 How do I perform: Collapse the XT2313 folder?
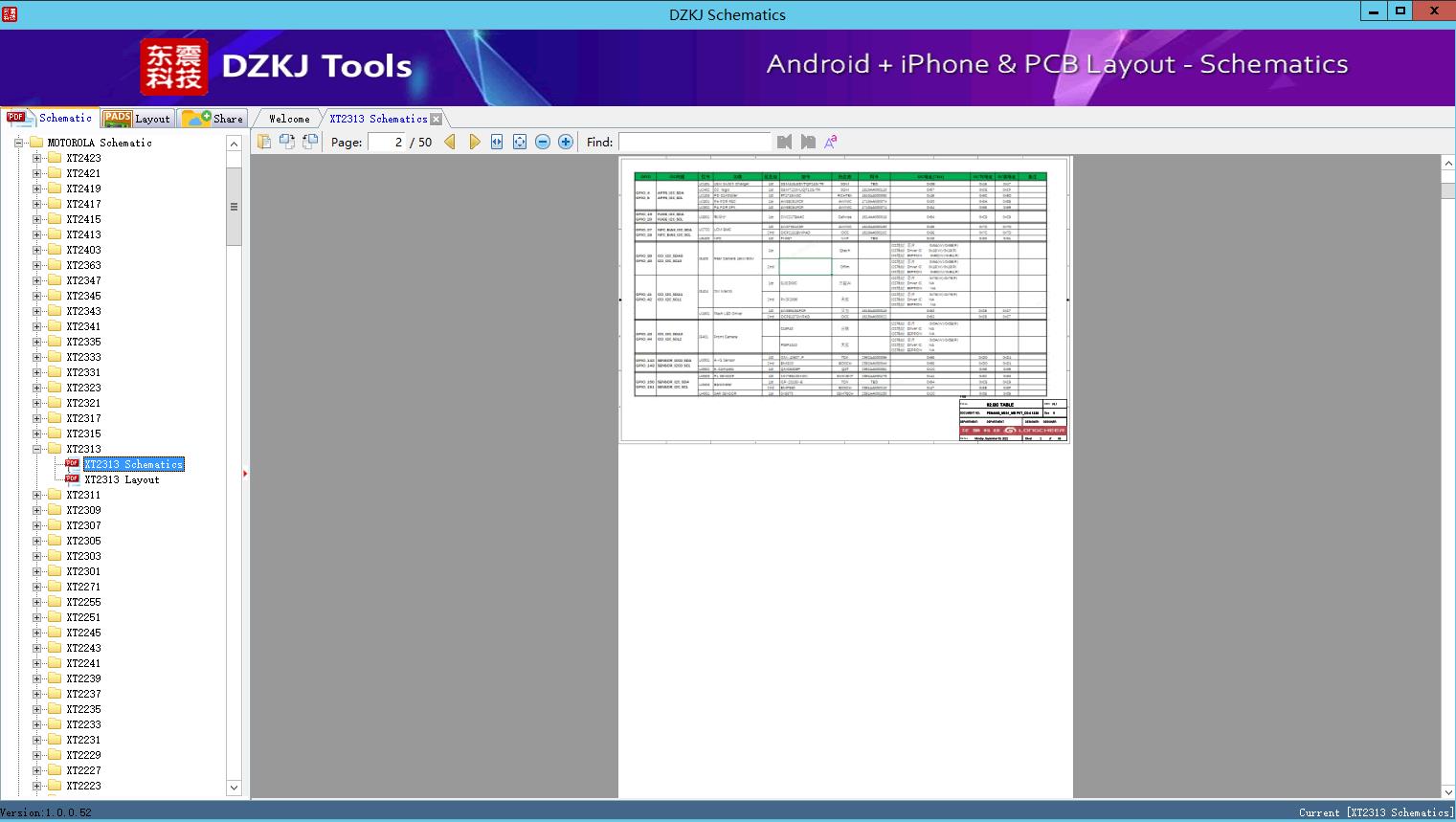tap(36, 449)
